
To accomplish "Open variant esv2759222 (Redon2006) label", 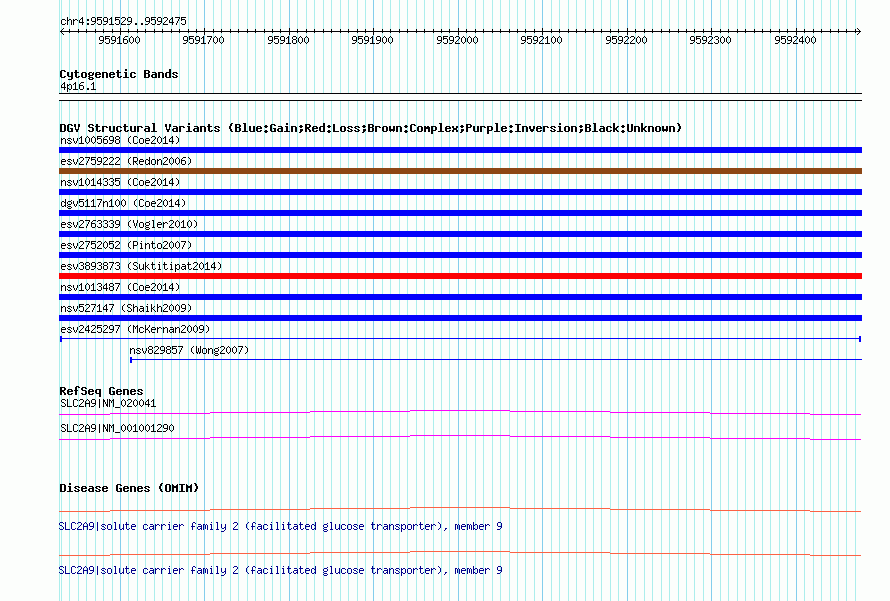I will (x=126, y=161).
